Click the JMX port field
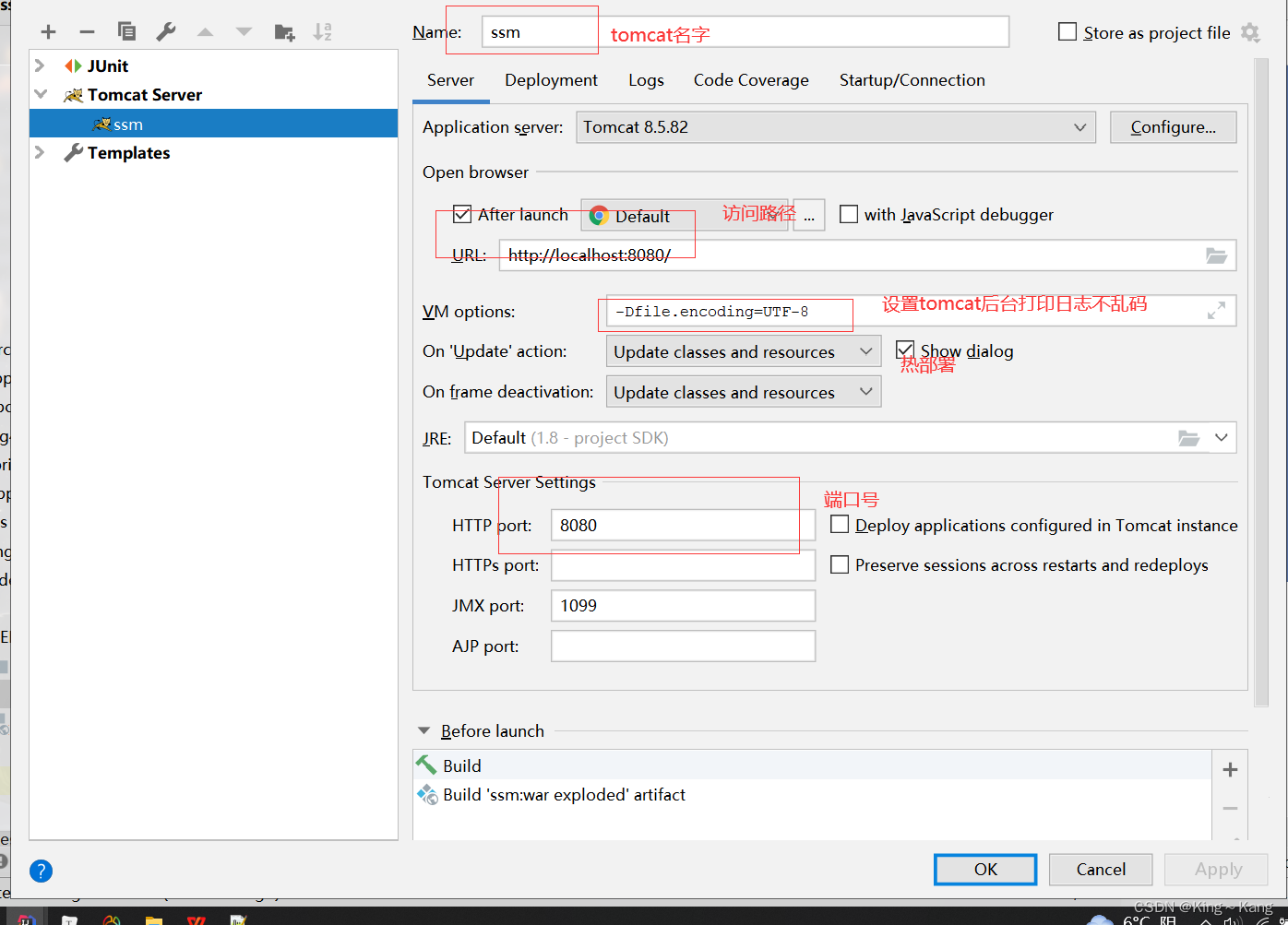 click(683, 606)
